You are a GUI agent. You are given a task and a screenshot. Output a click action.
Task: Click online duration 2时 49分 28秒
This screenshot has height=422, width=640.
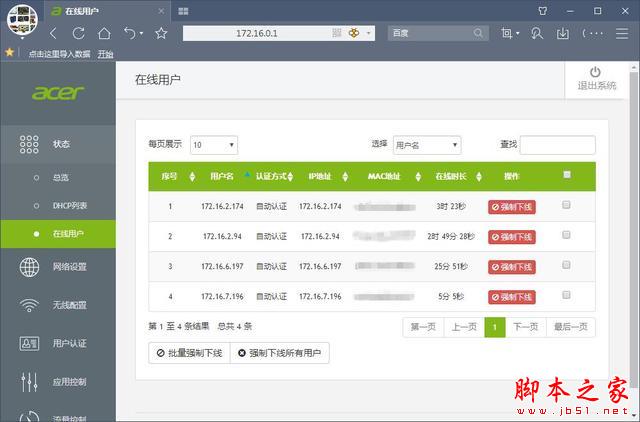[451, 237]
